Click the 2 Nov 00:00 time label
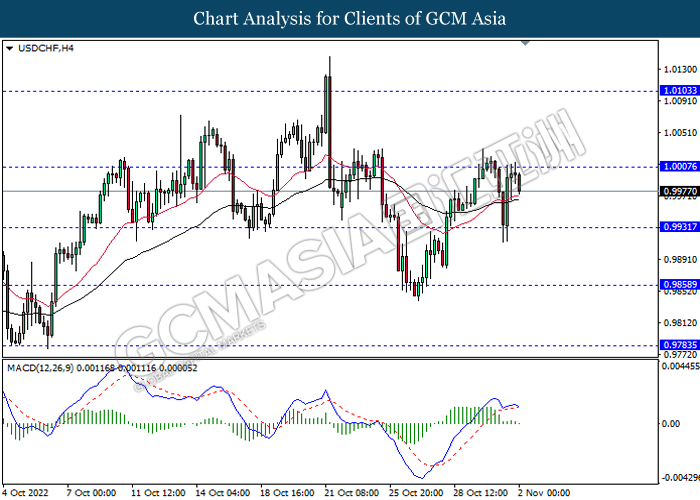This screenshot has height=500, width=700. [544, 493]
